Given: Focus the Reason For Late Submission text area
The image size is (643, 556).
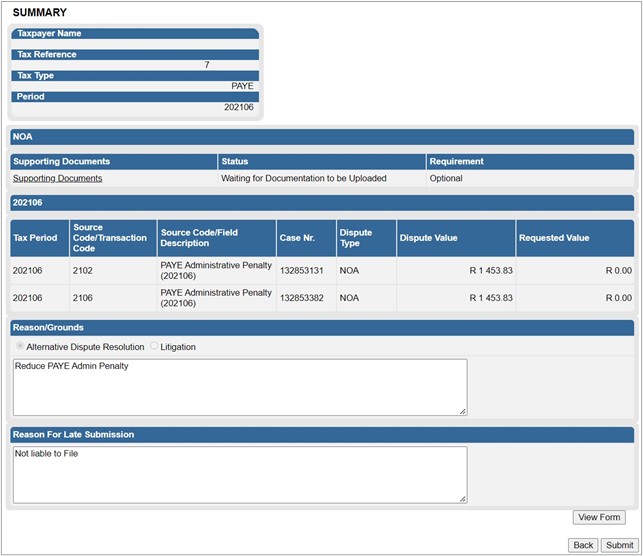Looking at the screenshot, I should click(x=238, y=474).
